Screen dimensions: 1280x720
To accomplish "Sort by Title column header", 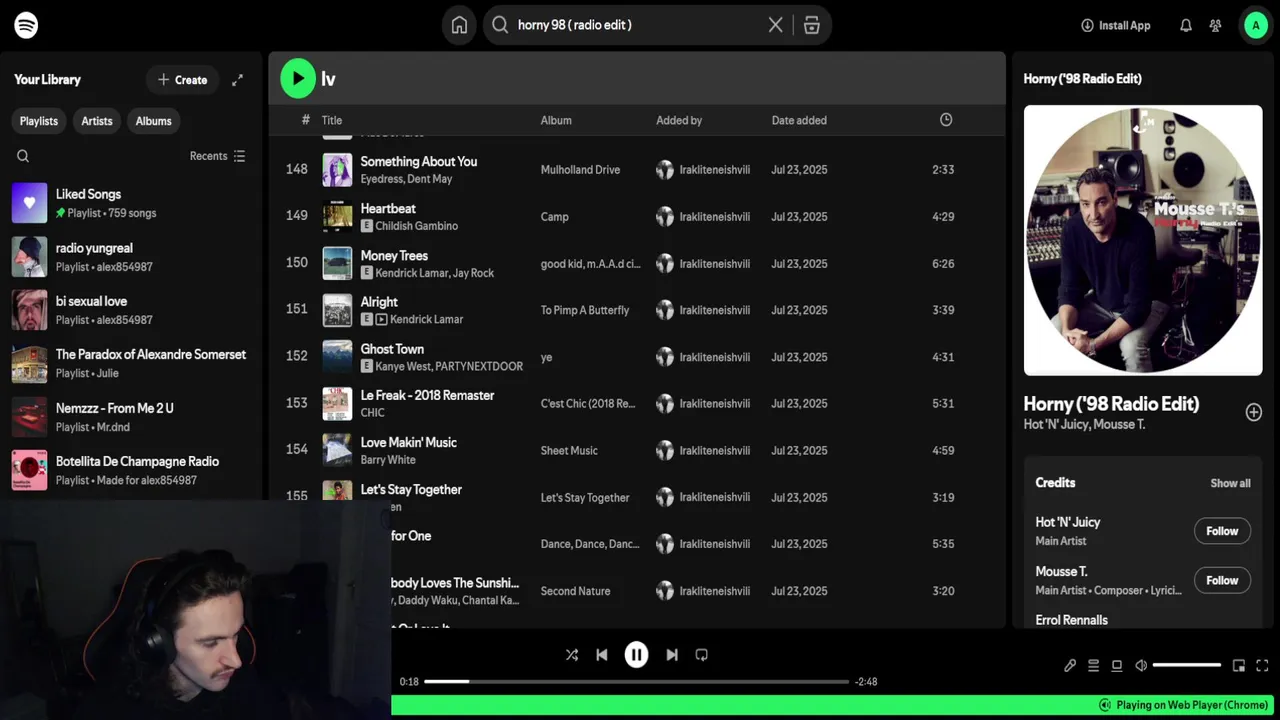I will (x=332, y=120).
